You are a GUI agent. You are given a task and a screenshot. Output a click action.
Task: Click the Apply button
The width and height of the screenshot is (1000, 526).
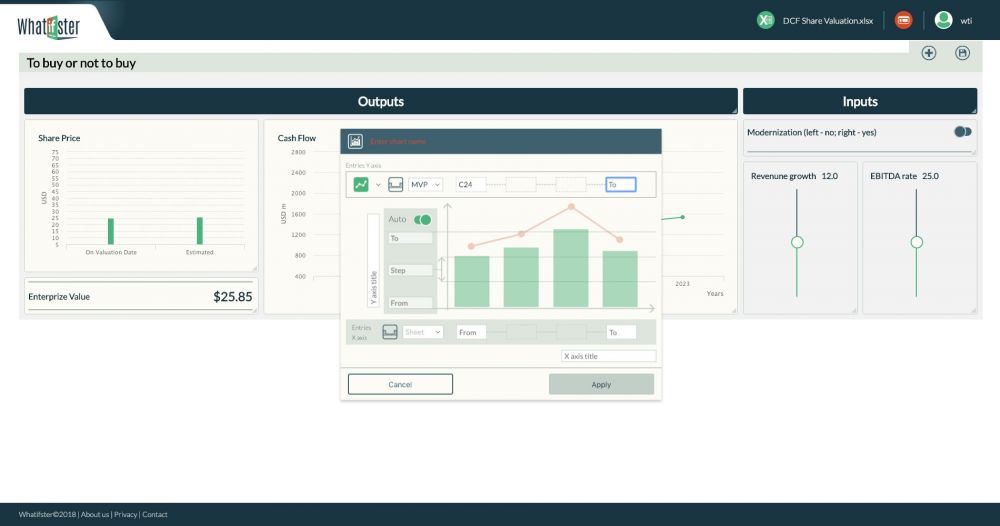click(x=601, y=384)
